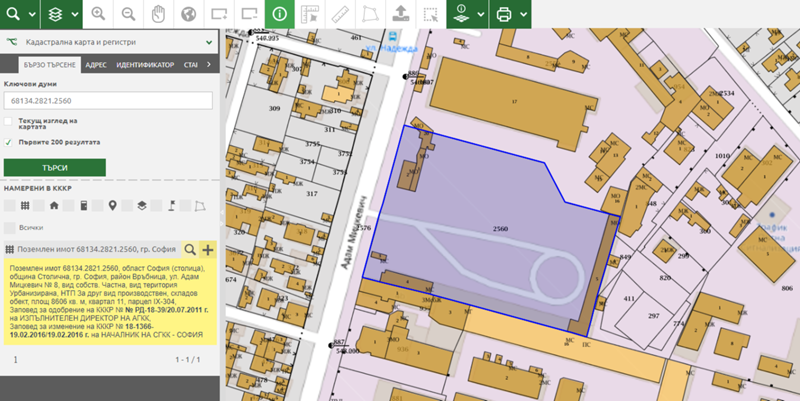
Task: Uncheck 'Първите 200 резултата' checkbox
Action: [x=9, y=142]
